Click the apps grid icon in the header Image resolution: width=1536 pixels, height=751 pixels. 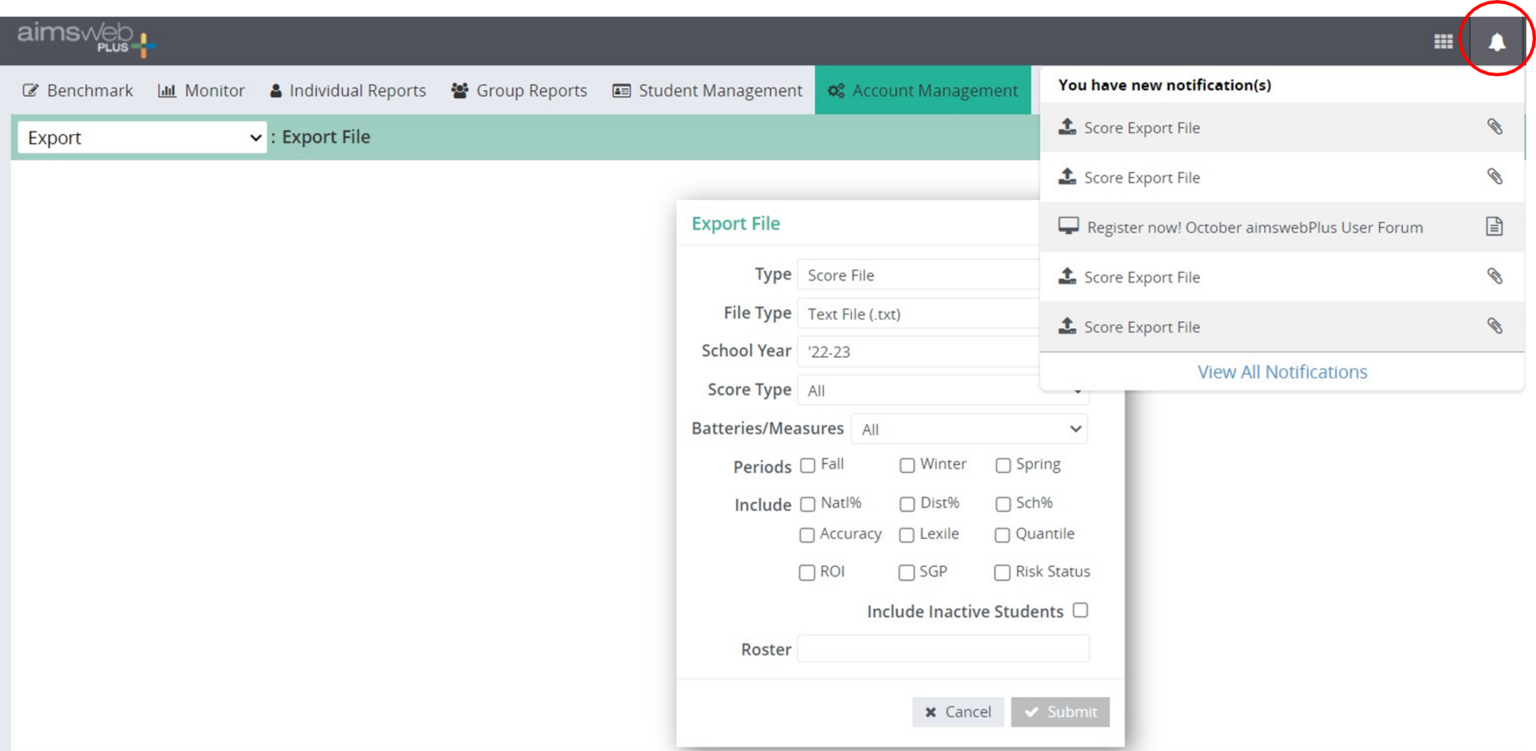pos(1443,42)
